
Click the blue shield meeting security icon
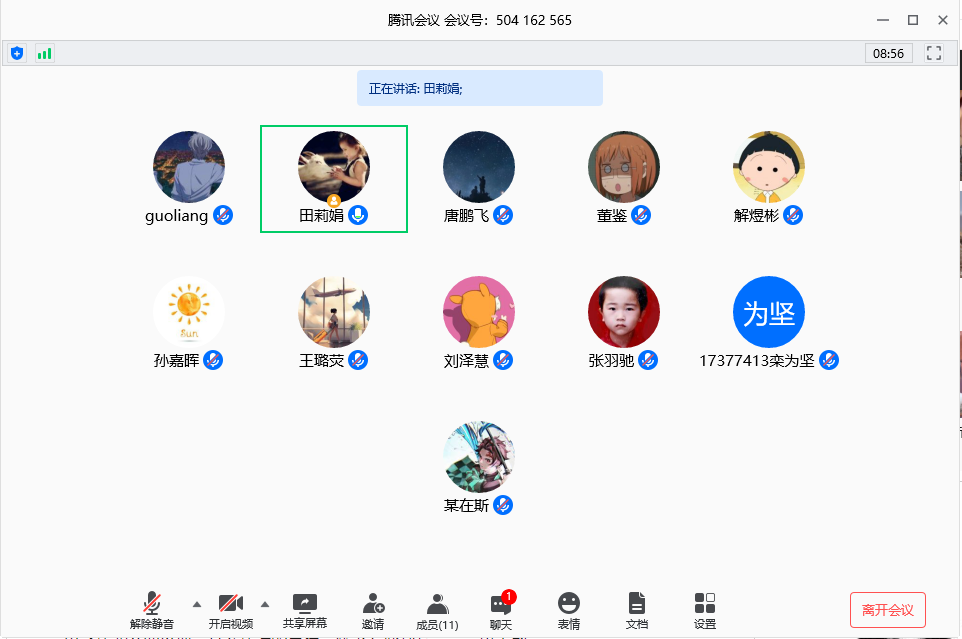point(16,52)
